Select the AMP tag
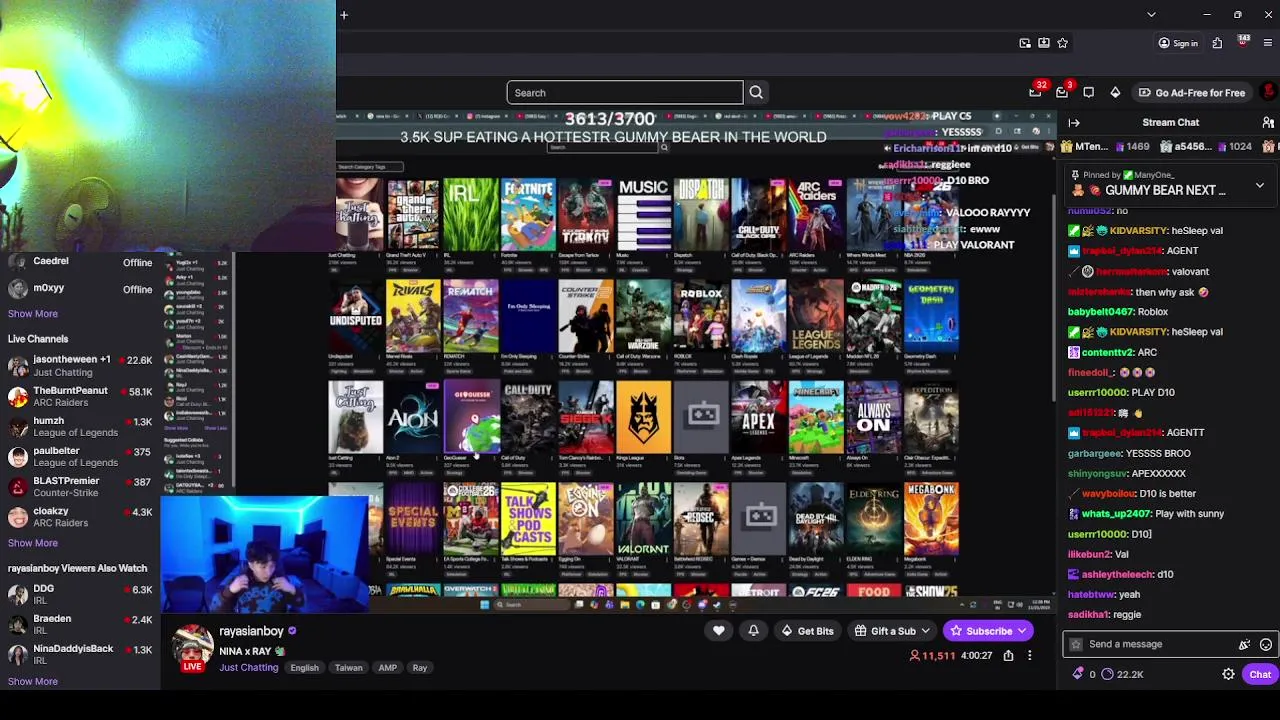 (388, 668)
